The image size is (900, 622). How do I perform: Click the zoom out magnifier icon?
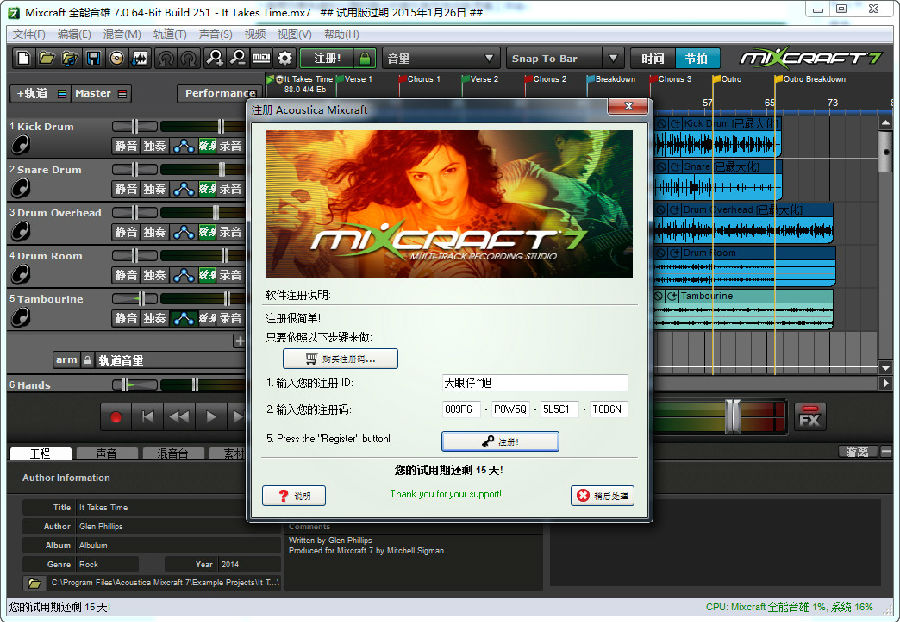click(238, 58)
